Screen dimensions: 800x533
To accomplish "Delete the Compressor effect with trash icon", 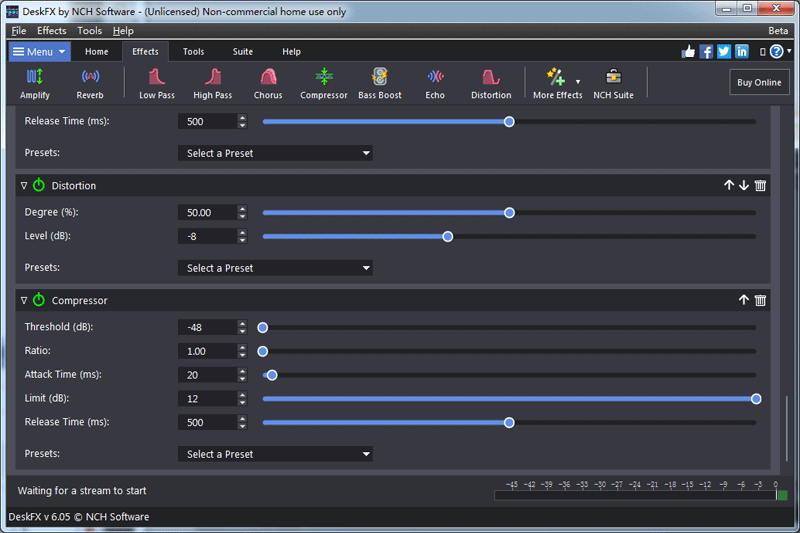I will [760, 300].
